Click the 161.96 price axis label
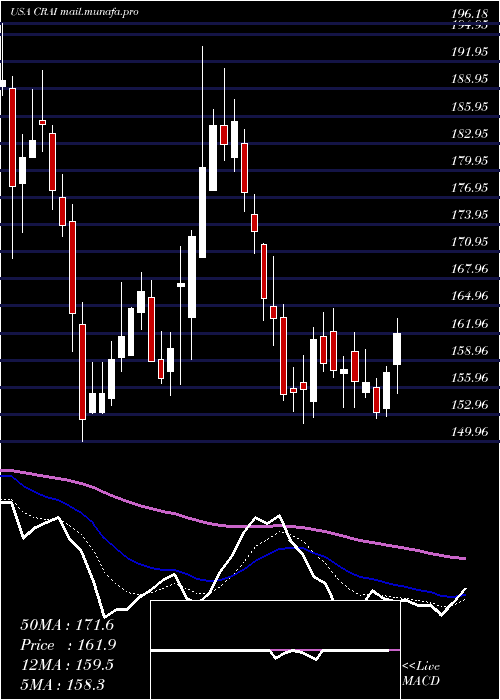 pos(469,324)
